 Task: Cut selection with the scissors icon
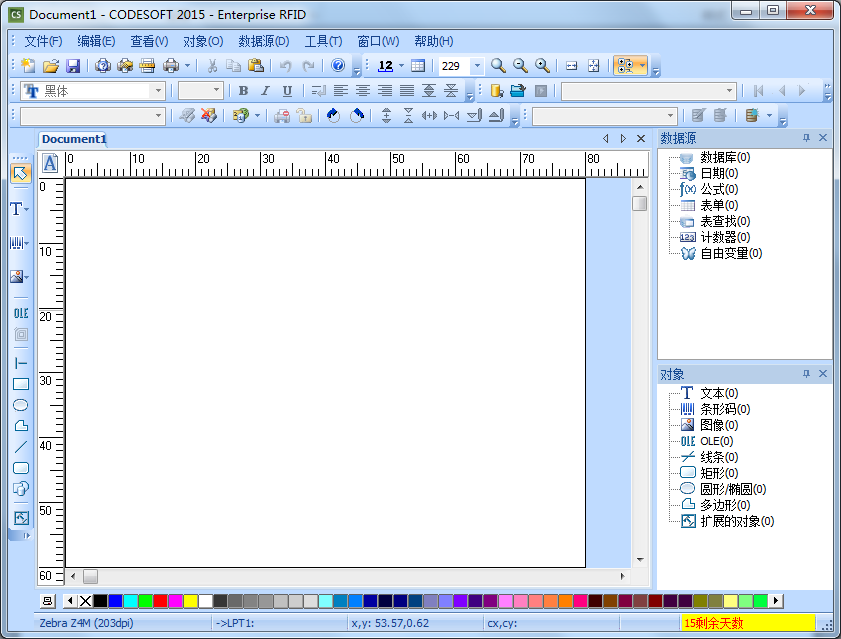click(x=212, y=65)
